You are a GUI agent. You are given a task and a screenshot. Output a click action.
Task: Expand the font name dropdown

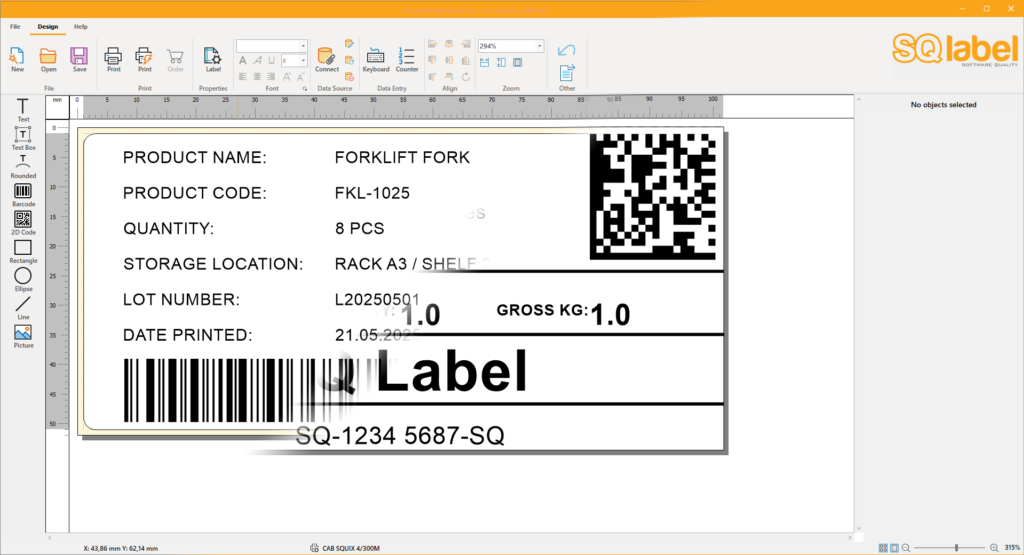point(303,46)
